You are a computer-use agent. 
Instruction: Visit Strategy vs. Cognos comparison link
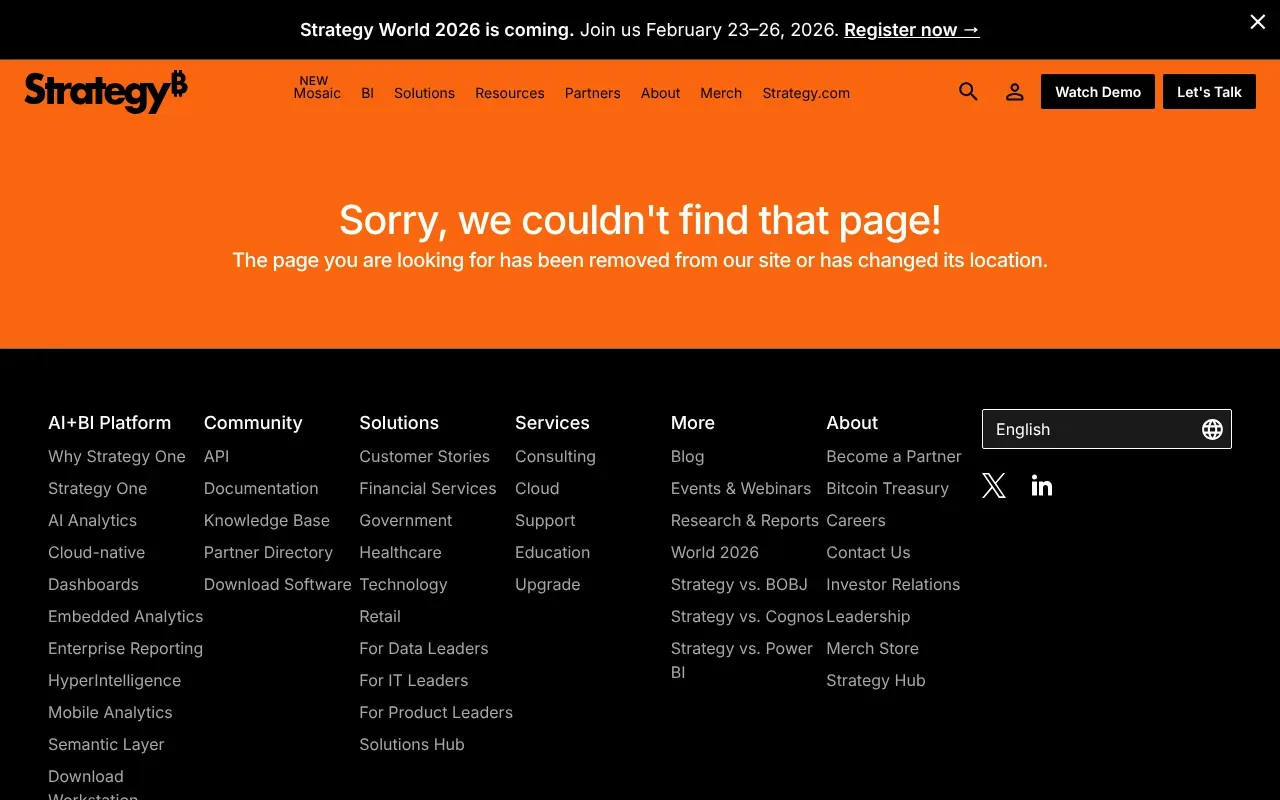[x=746, y=616]
